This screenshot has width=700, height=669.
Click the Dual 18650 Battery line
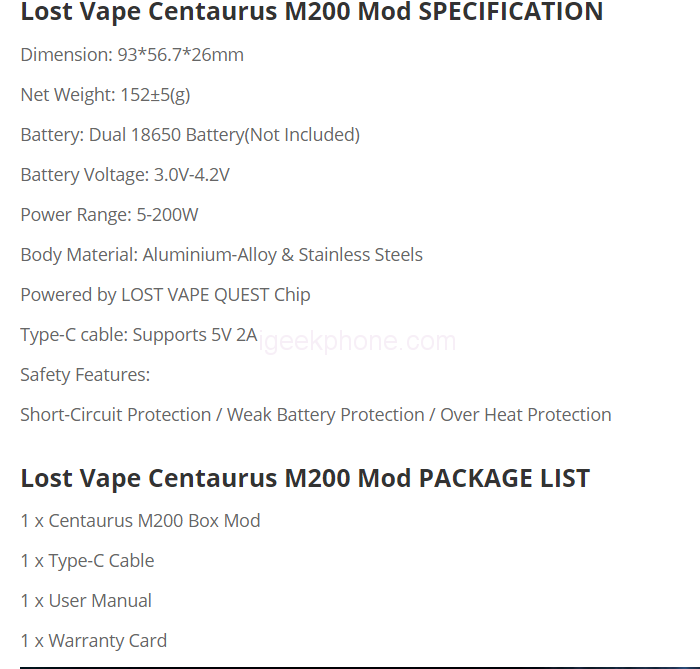click(x=190, y=135)
